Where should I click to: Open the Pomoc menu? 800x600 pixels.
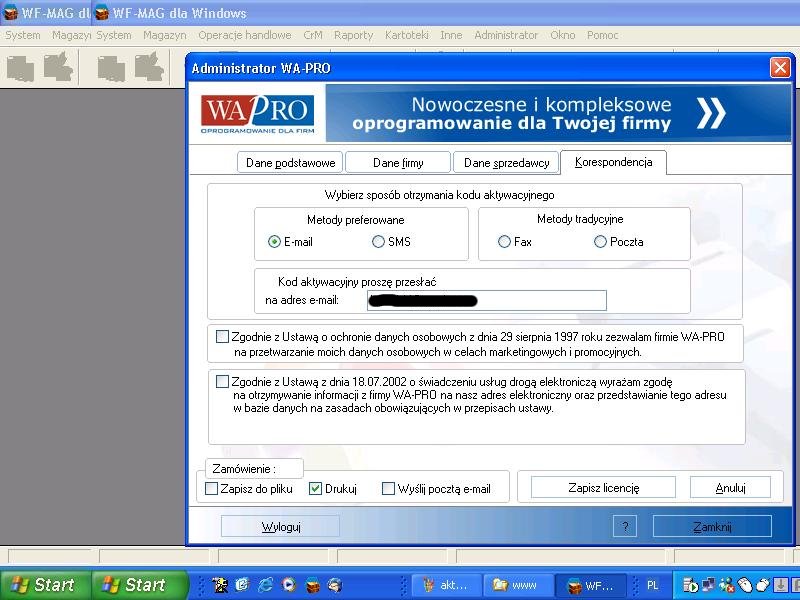click(603, 35)
